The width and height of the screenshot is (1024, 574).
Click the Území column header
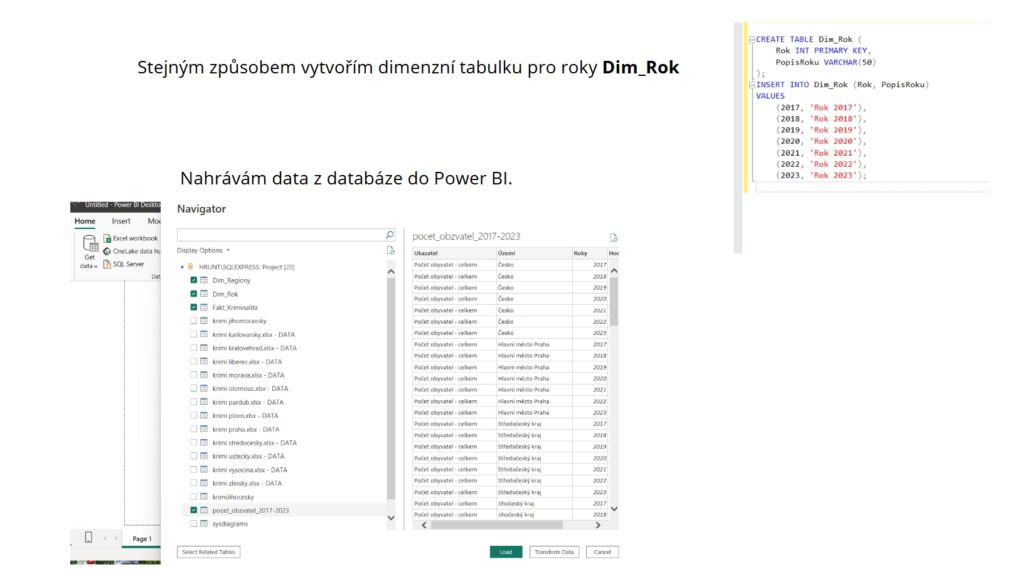point(534,253)
